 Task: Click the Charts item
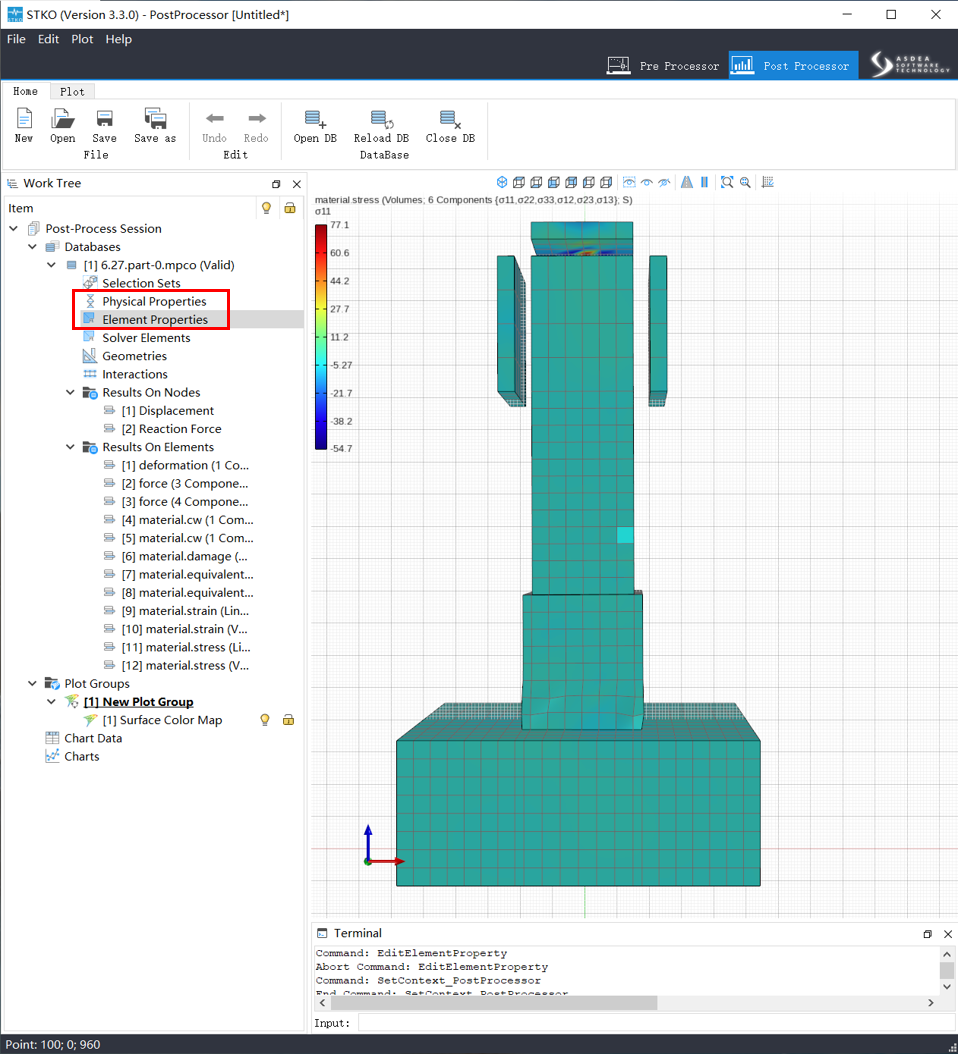[x=81, y=756]
